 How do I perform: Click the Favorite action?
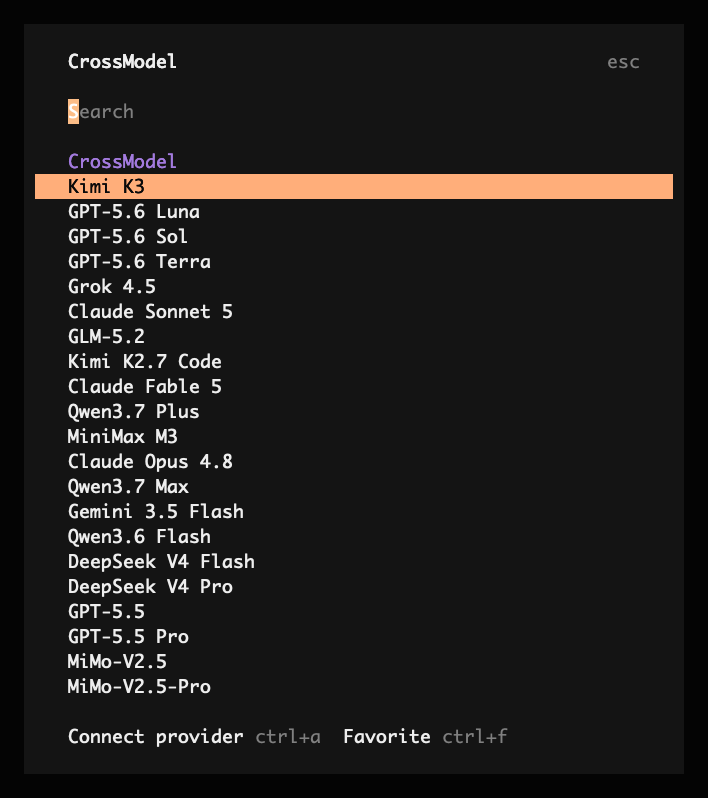(x=387, y=736)
